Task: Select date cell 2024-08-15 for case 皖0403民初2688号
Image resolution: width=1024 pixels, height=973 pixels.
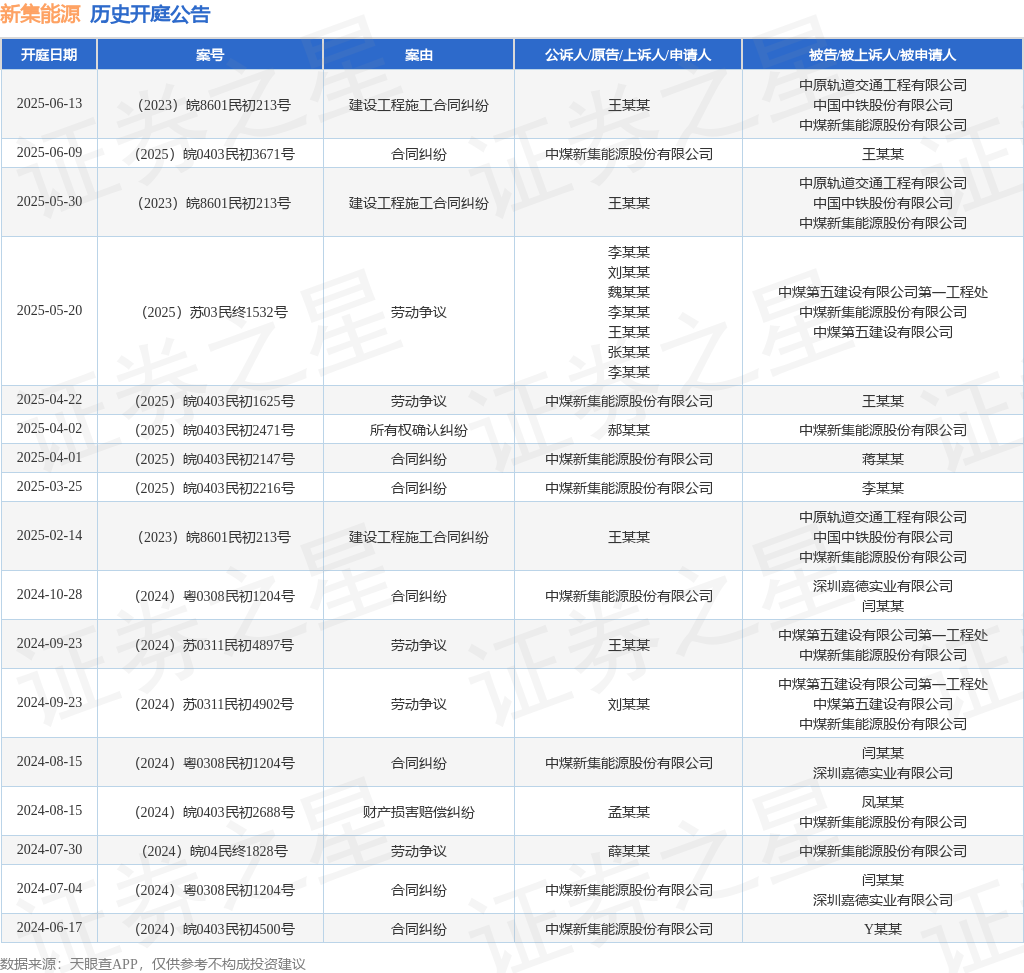Action: [50, 810]
